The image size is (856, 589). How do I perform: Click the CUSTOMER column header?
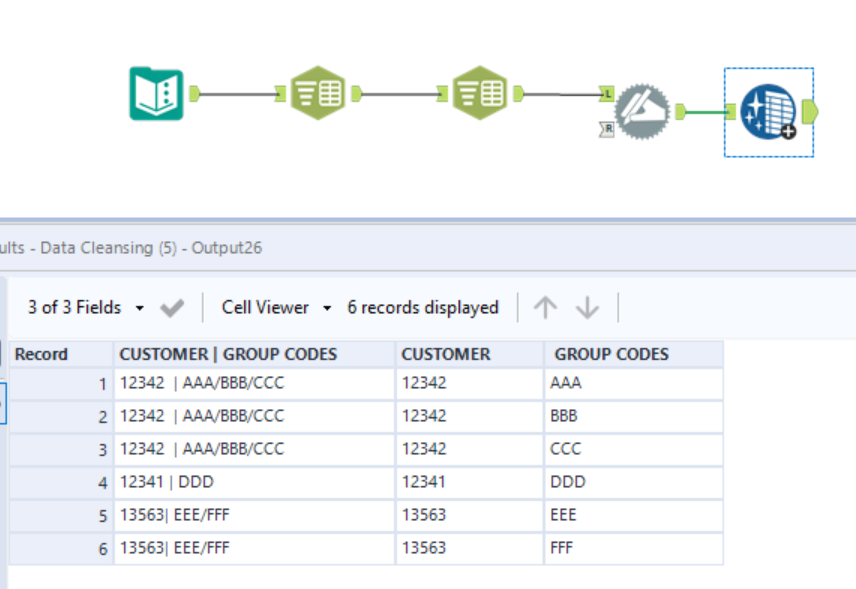tap(445, 354)
